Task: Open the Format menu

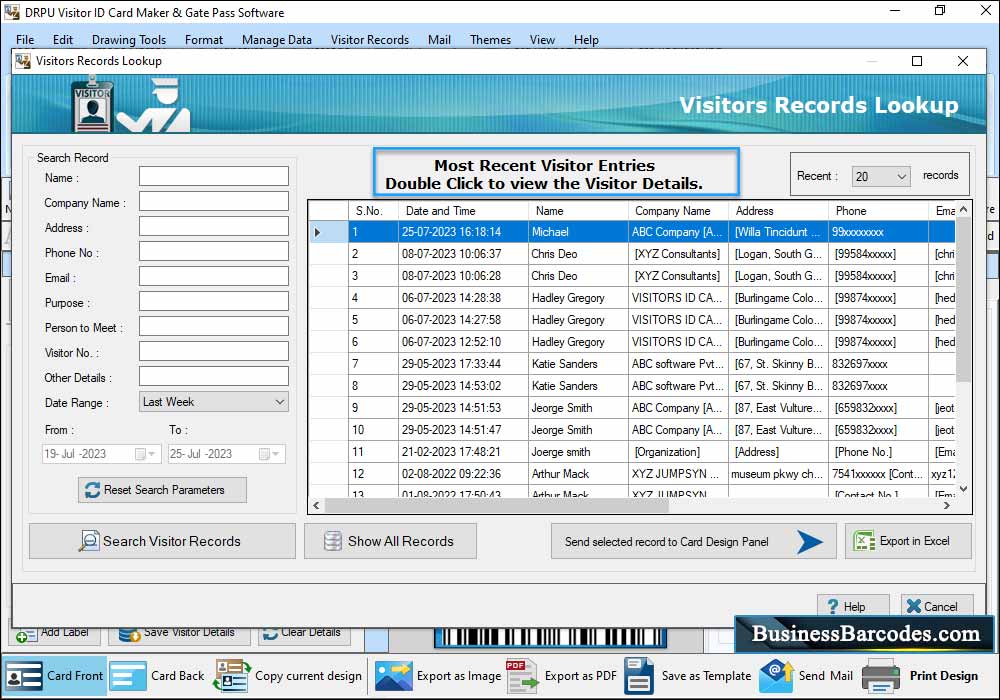Action: point(204,40)
